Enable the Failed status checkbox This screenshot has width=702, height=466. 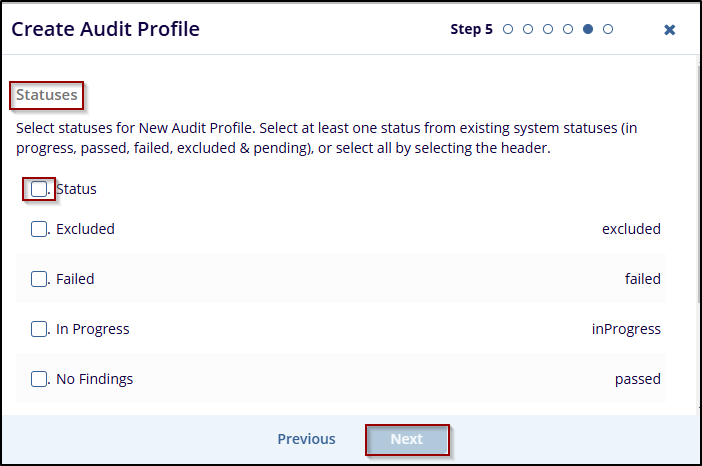point(39,279)
